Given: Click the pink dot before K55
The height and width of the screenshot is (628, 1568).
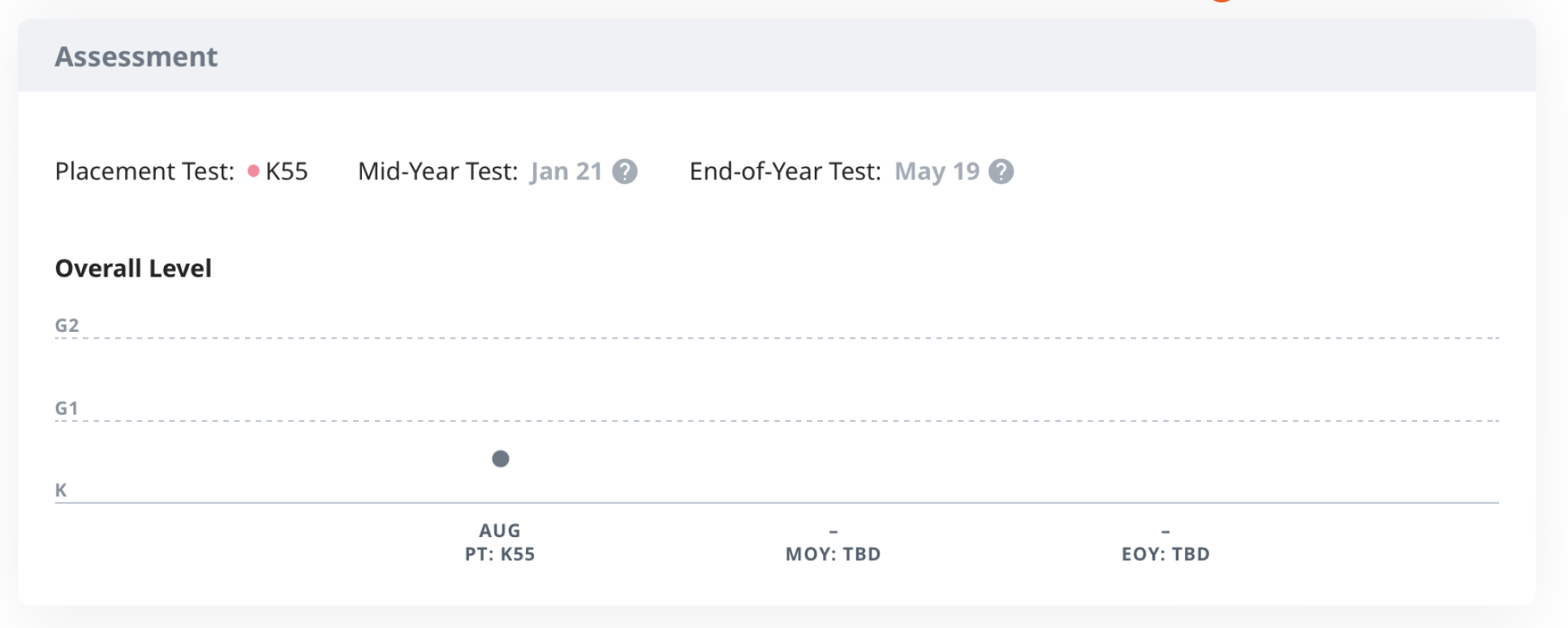Looking at the screenshot, I should click(x=253, y=171).
